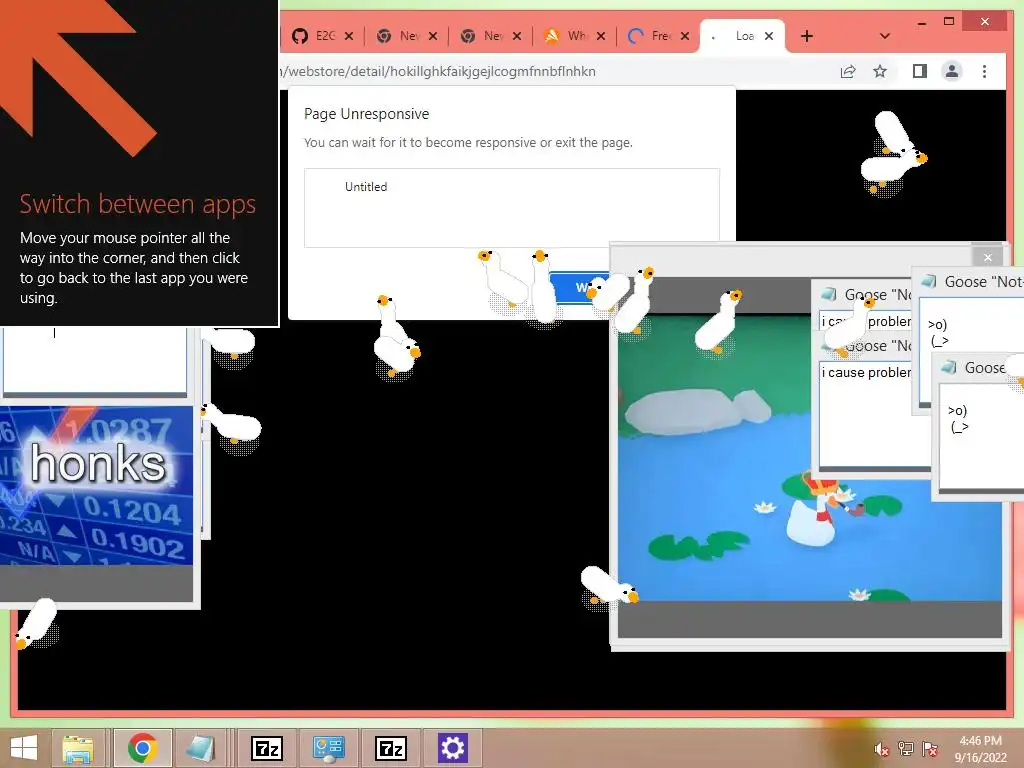The width and height of the screenshot is (1024, 768).
Task: Switch to the first New Tab
Action: tap(398, 36)
